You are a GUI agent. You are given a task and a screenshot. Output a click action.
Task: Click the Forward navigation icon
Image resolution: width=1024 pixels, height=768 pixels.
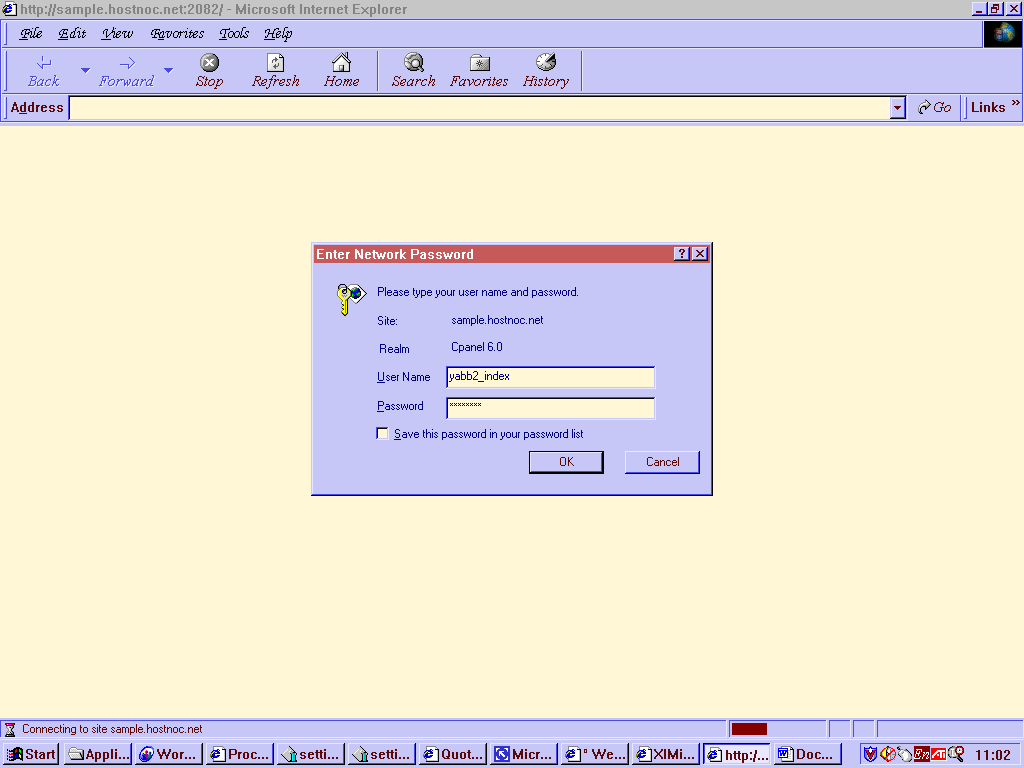coord(126,64)
